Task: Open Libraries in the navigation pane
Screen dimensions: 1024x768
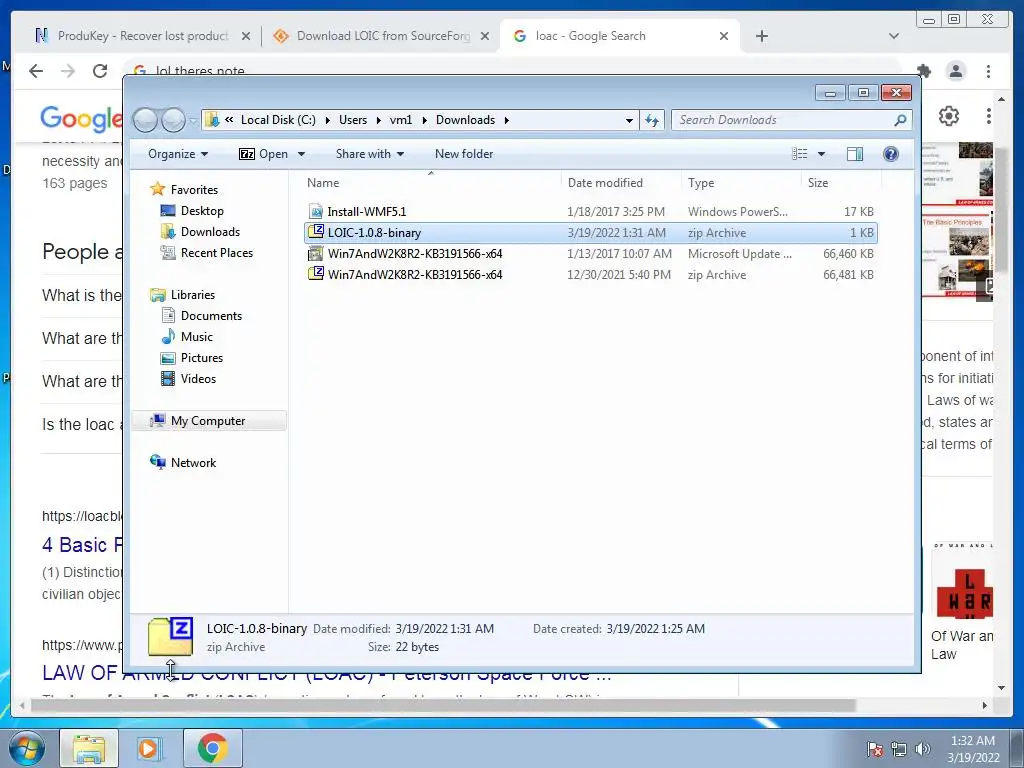Action: 193,295
